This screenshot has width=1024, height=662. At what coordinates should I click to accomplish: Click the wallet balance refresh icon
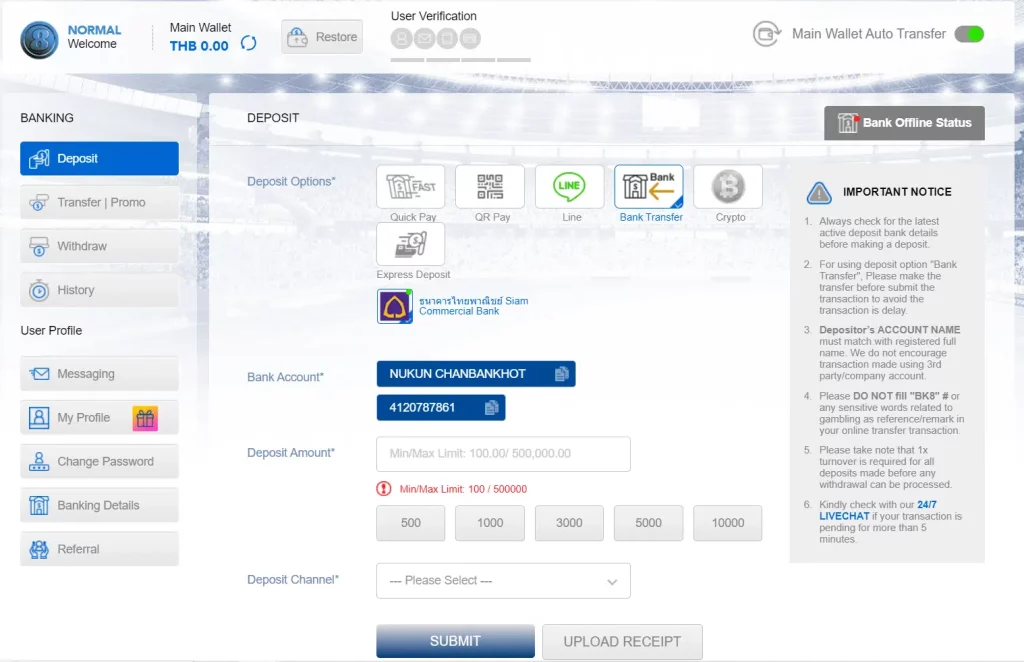249,44
